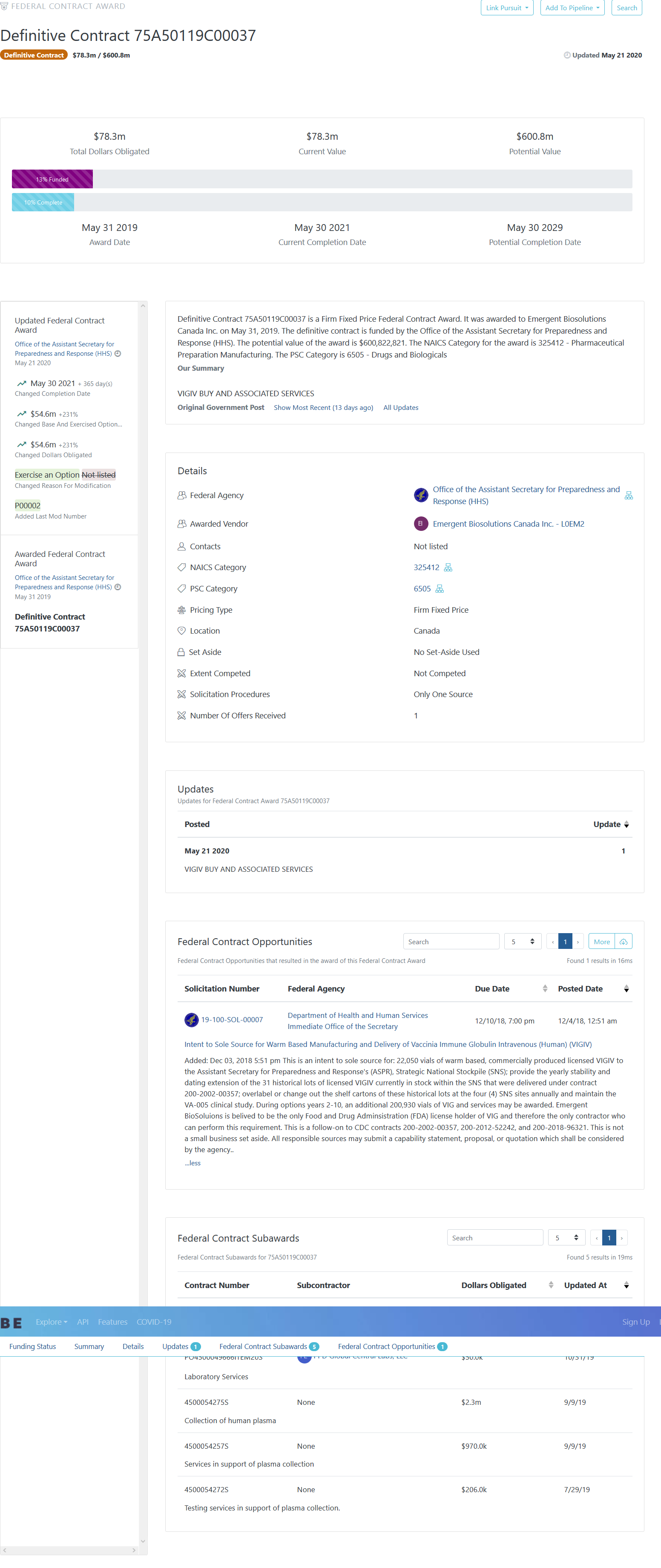
Task: Click the hierarchy icon next to PSC 6505
Action: click(440, 588)
